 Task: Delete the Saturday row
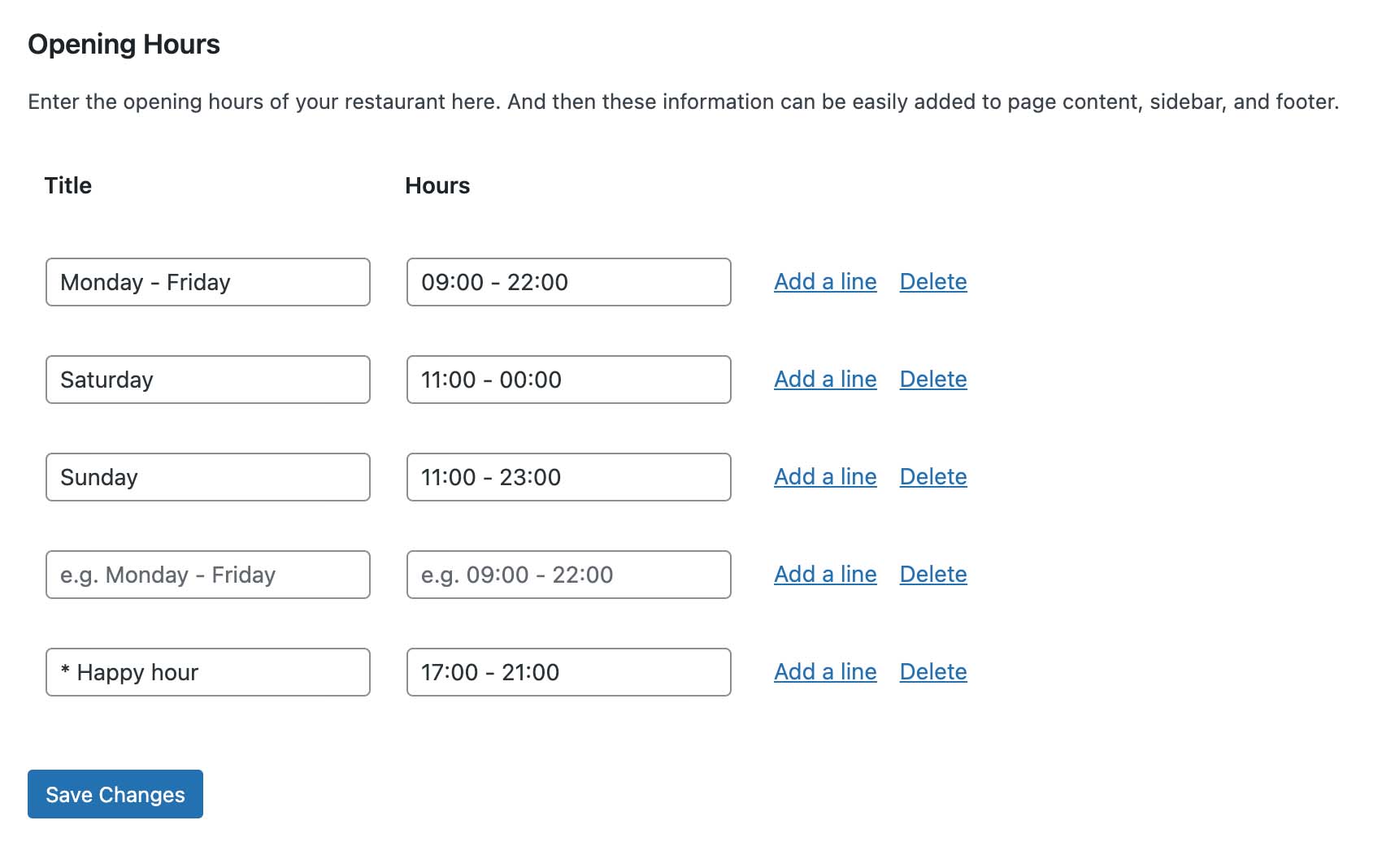coord(932,379)
